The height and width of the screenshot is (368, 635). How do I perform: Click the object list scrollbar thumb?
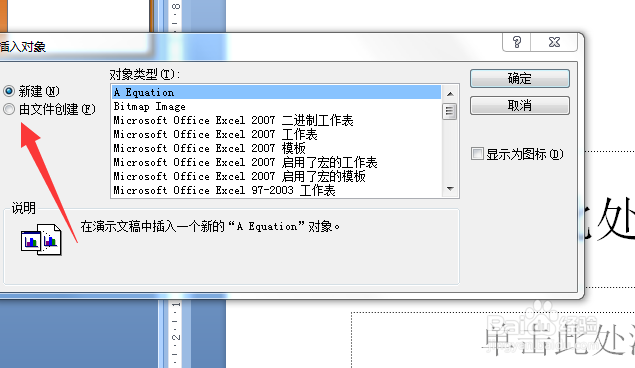click(450, 111)
